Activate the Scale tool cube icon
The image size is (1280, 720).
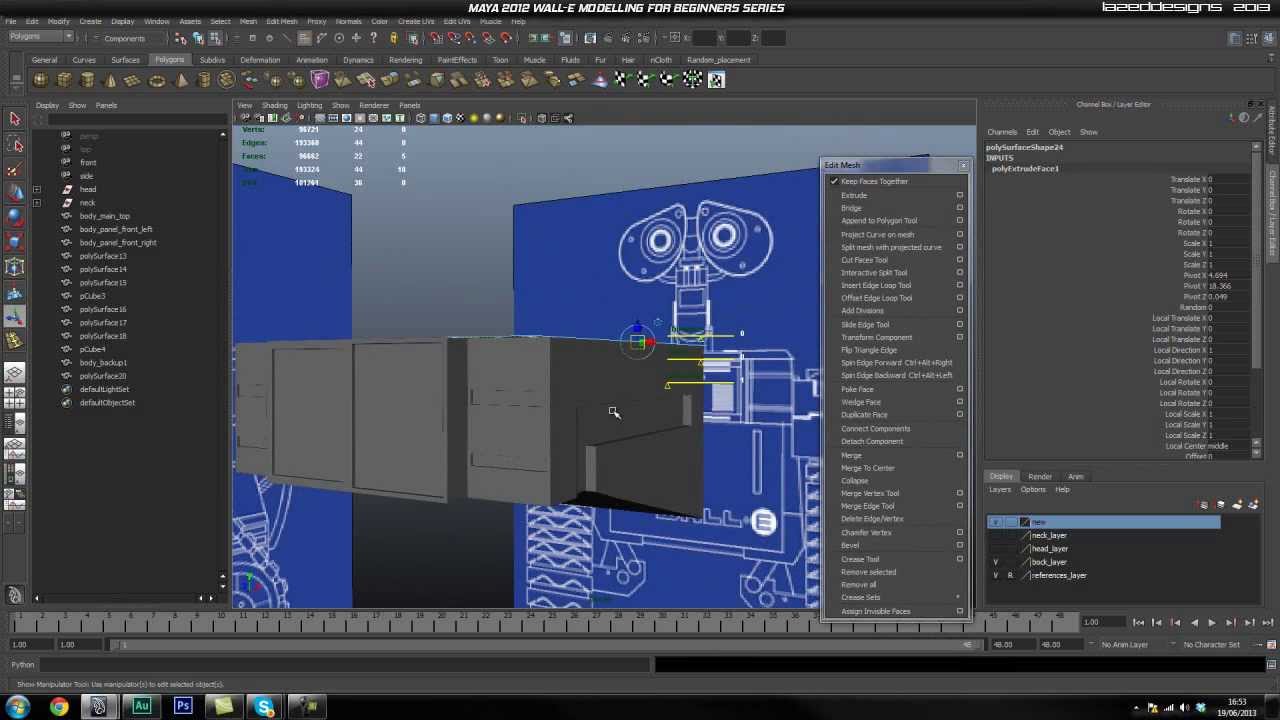click(15, 242)
